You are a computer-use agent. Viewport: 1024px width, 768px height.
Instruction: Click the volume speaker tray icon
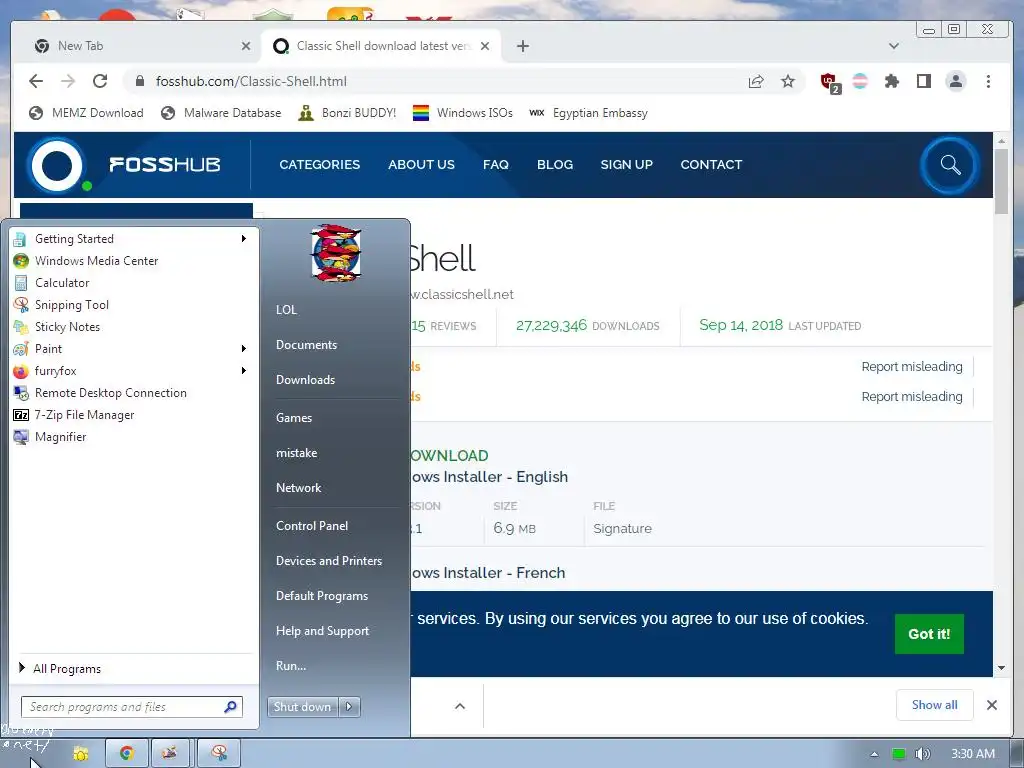coord(922,754)
